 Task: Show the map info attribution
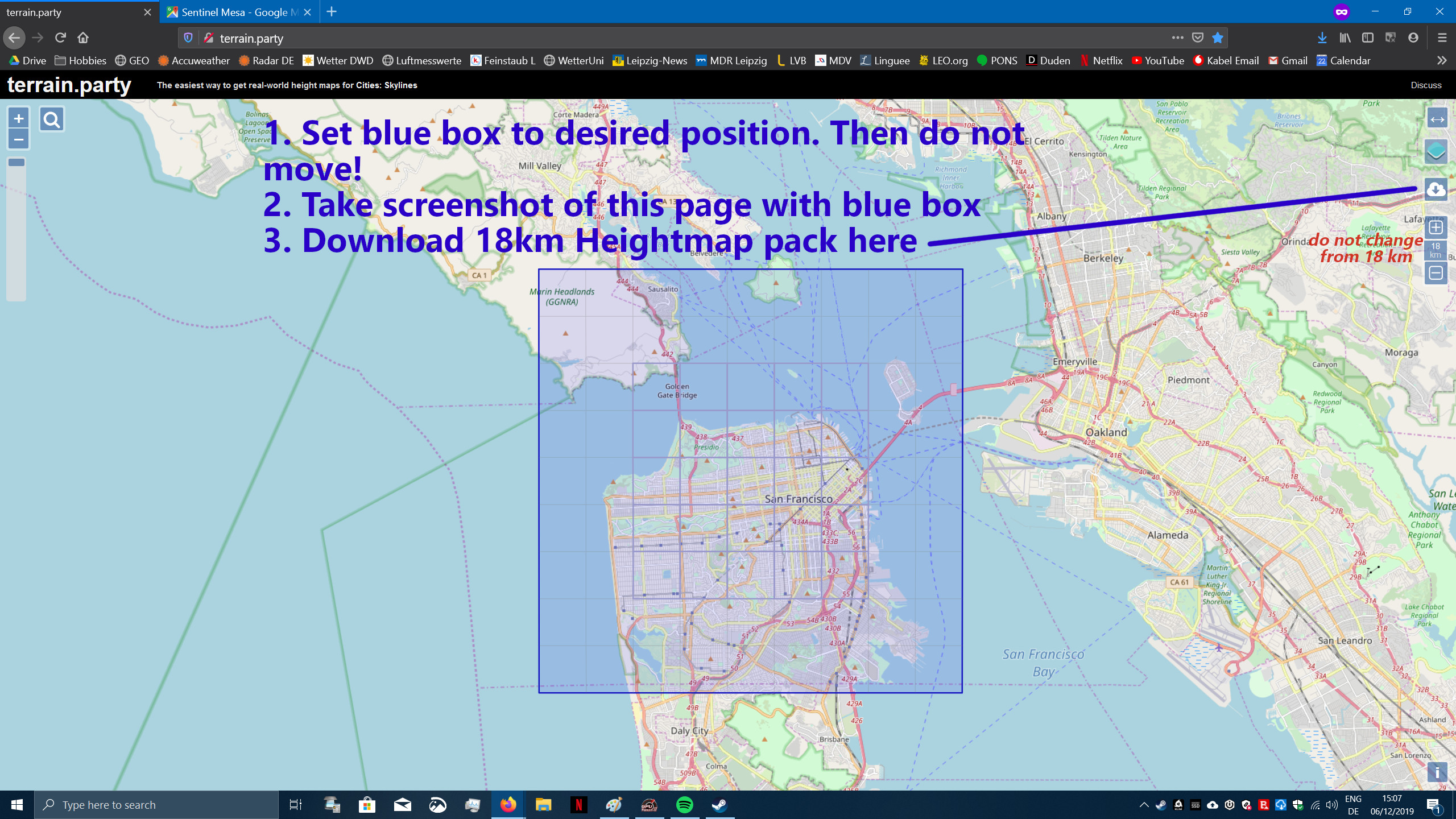1437,772
